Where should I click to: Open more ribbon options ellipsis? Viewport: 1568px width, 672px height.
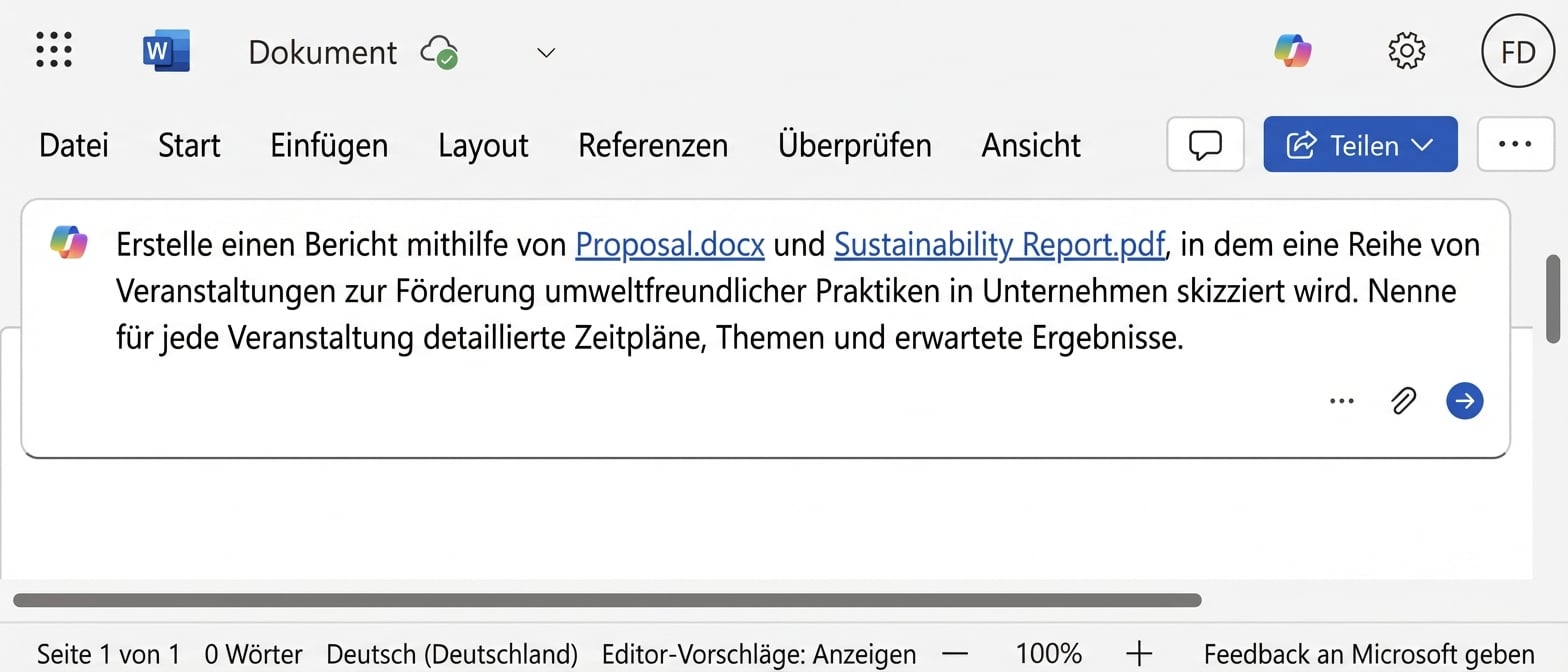(x=1515, y=145)
